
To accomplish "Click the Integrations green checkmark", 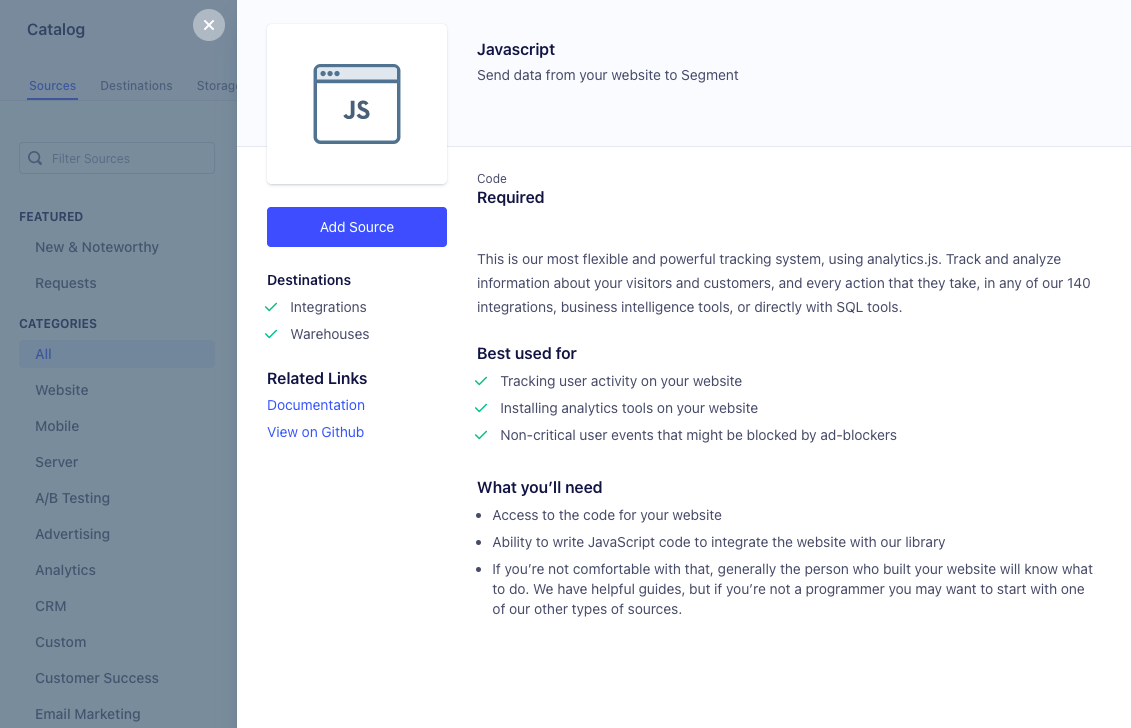I will pyautogui.click(x=271, y=307).
